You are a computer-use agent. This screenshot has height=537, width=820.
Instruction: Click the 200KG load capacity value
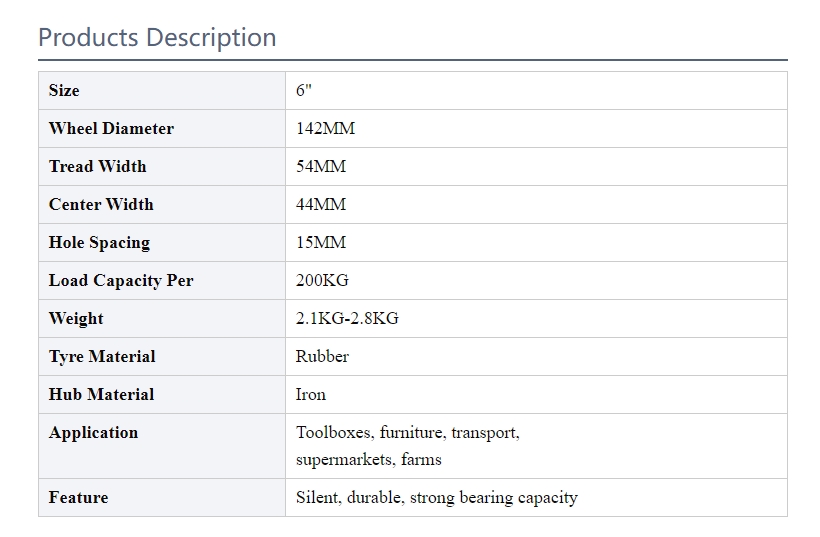point(322,280)
